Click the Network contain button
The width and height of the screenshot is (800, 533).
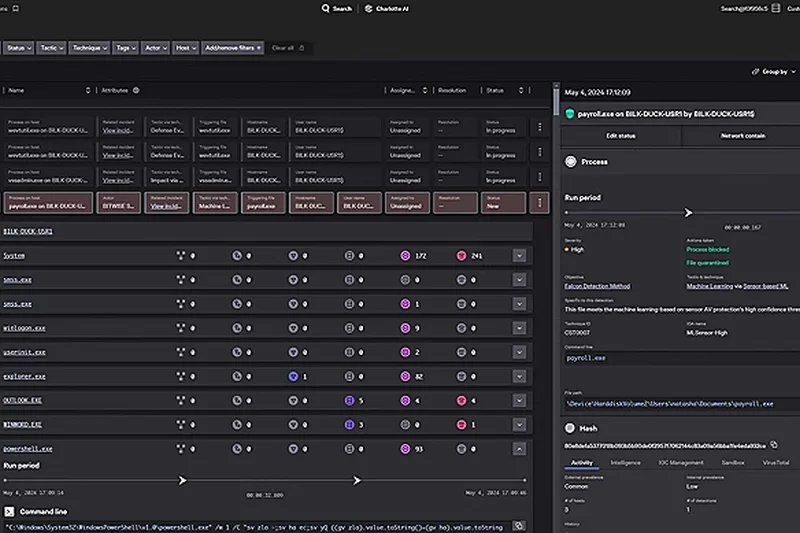click(744, 135)
